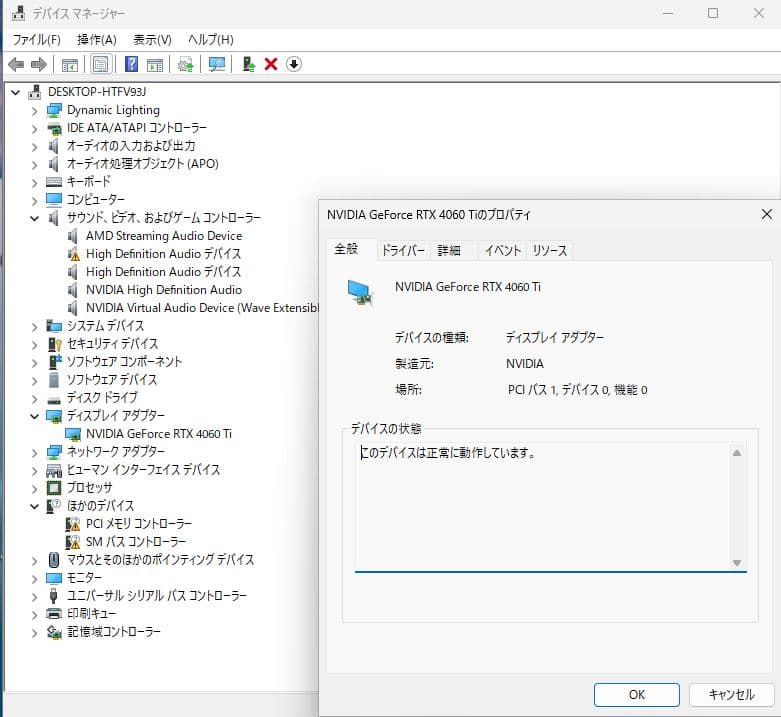Image resolution: width=781 pixels, height=717 pixels.
Task: Click the Dynamic Lighting category icon
Action: 54,110
